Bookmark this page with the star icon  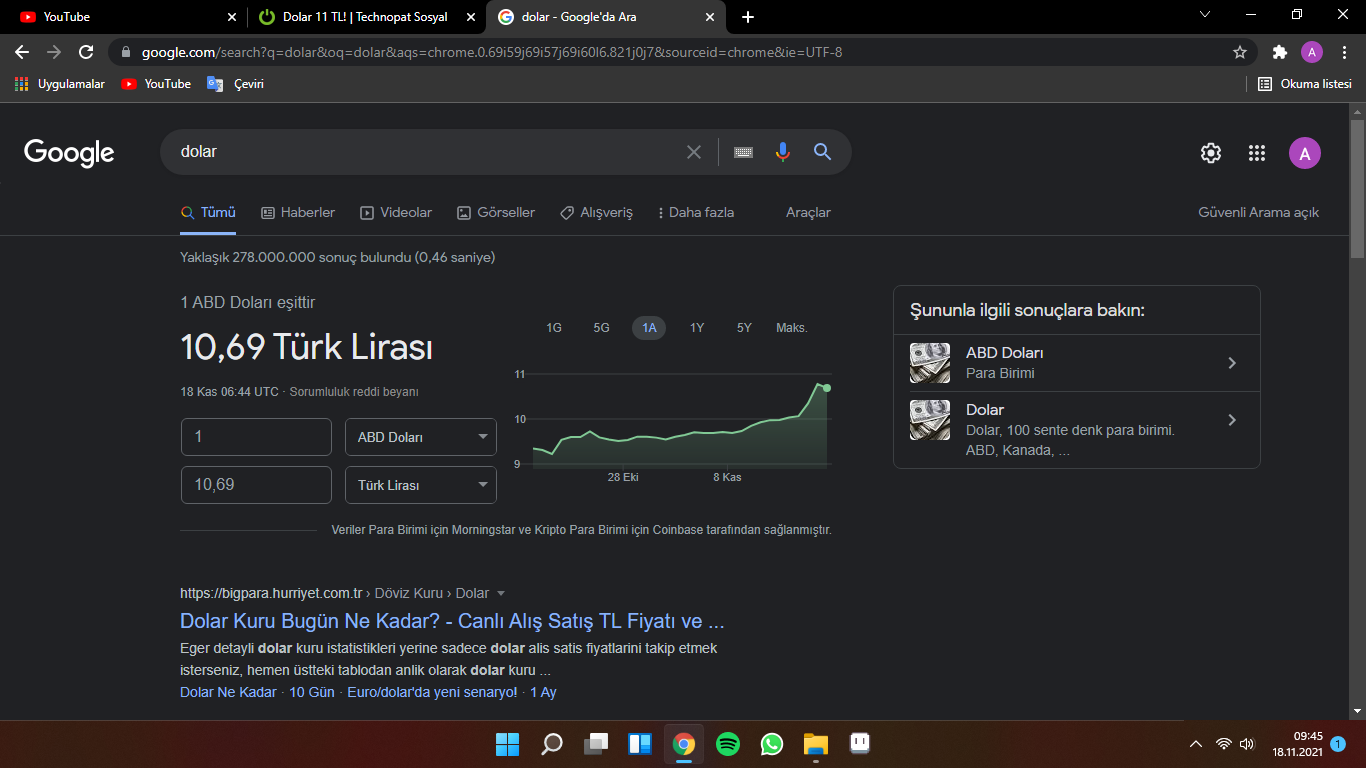(x=1240, y=52)
